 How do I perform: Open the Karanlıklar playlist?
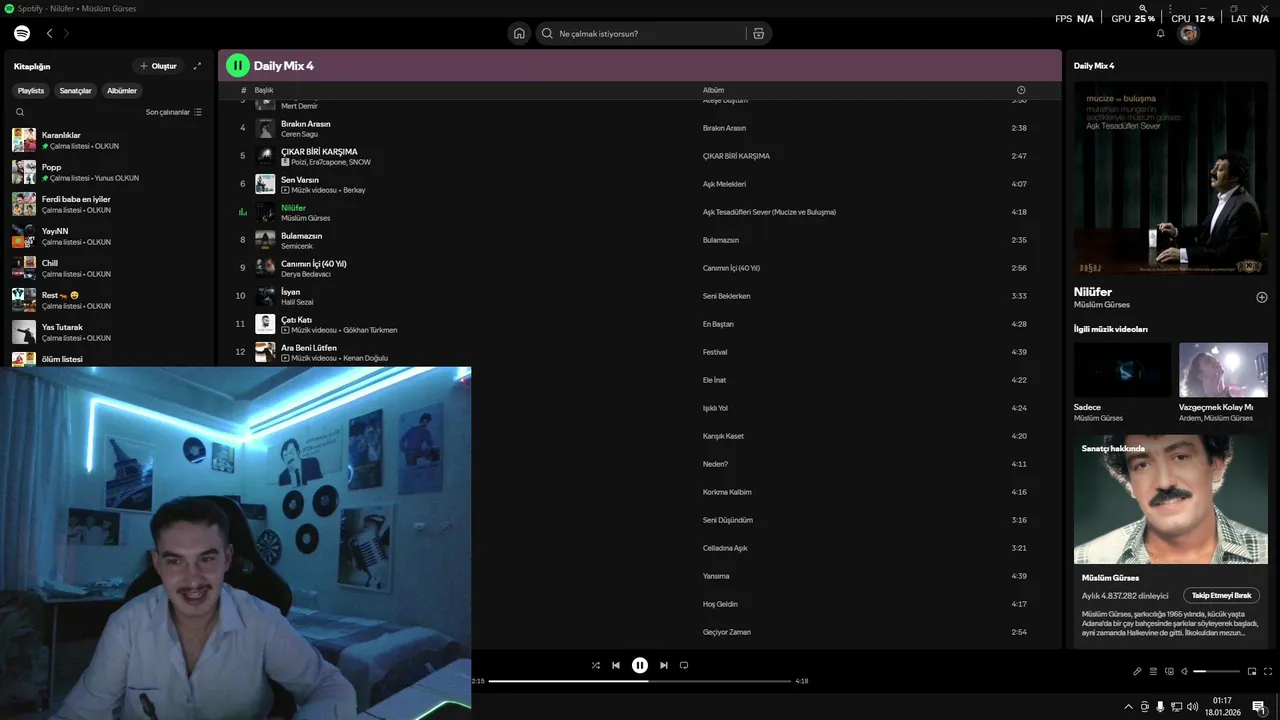(x=110, y=140)
